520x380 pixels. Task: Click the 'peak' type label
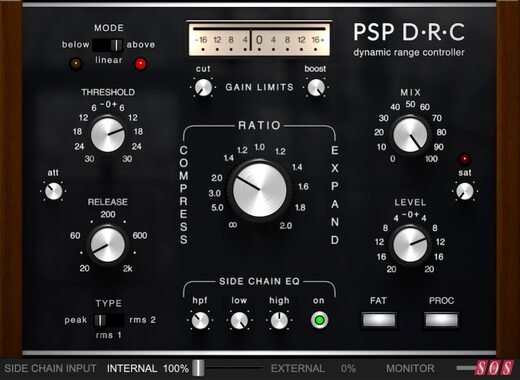click(76, 320)
